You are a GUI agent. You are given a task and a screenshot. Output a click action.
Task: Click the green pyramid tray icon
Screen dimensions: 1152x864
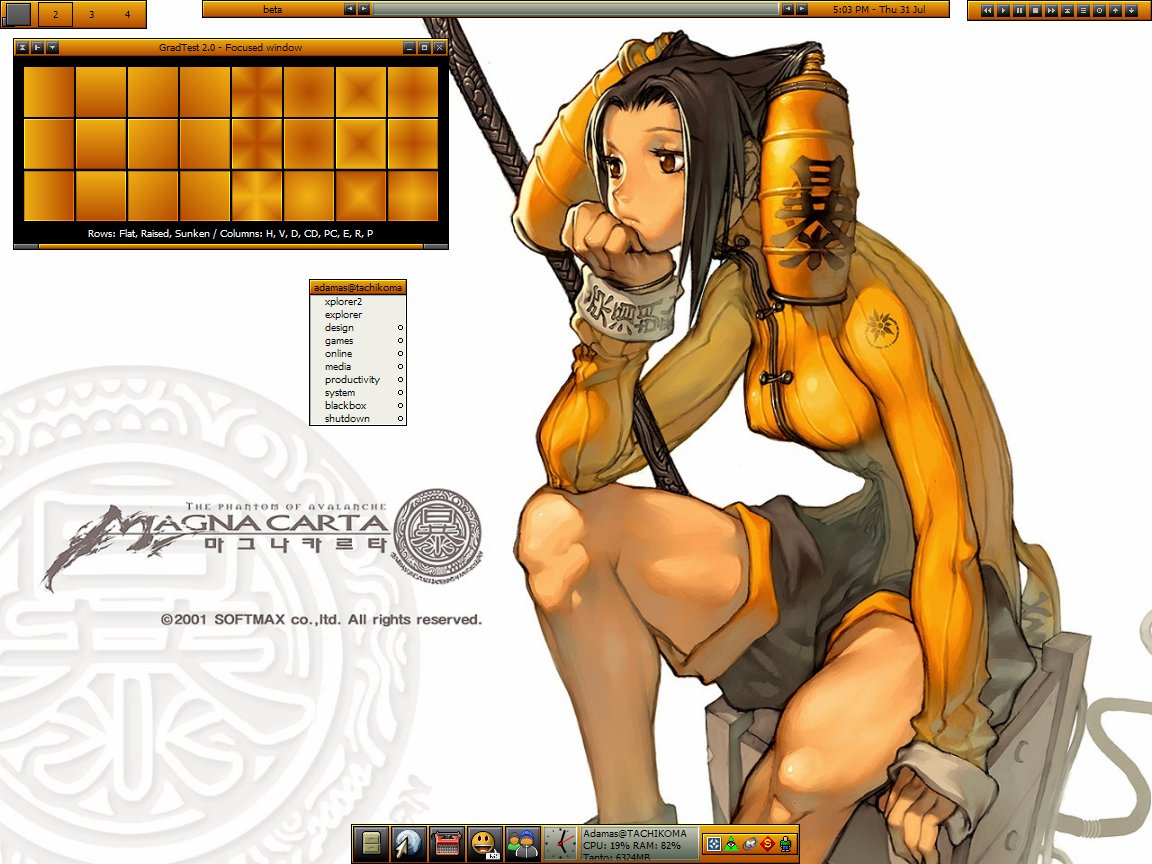pyautogui.click(x=731, y=843)
